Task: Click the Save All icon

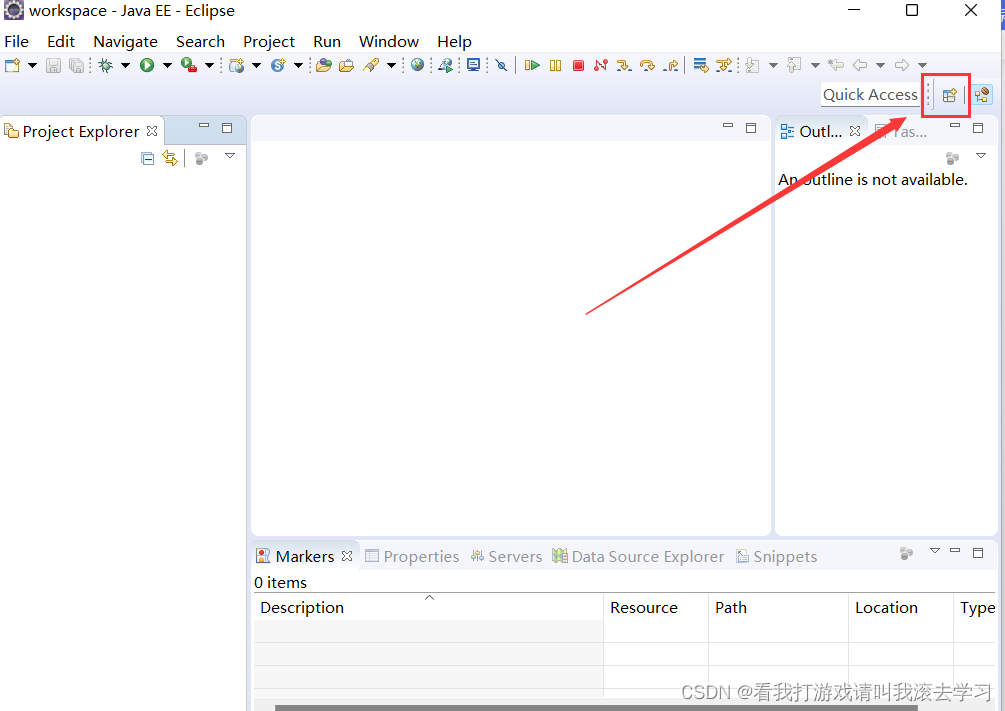Action: tap(77, 65)
